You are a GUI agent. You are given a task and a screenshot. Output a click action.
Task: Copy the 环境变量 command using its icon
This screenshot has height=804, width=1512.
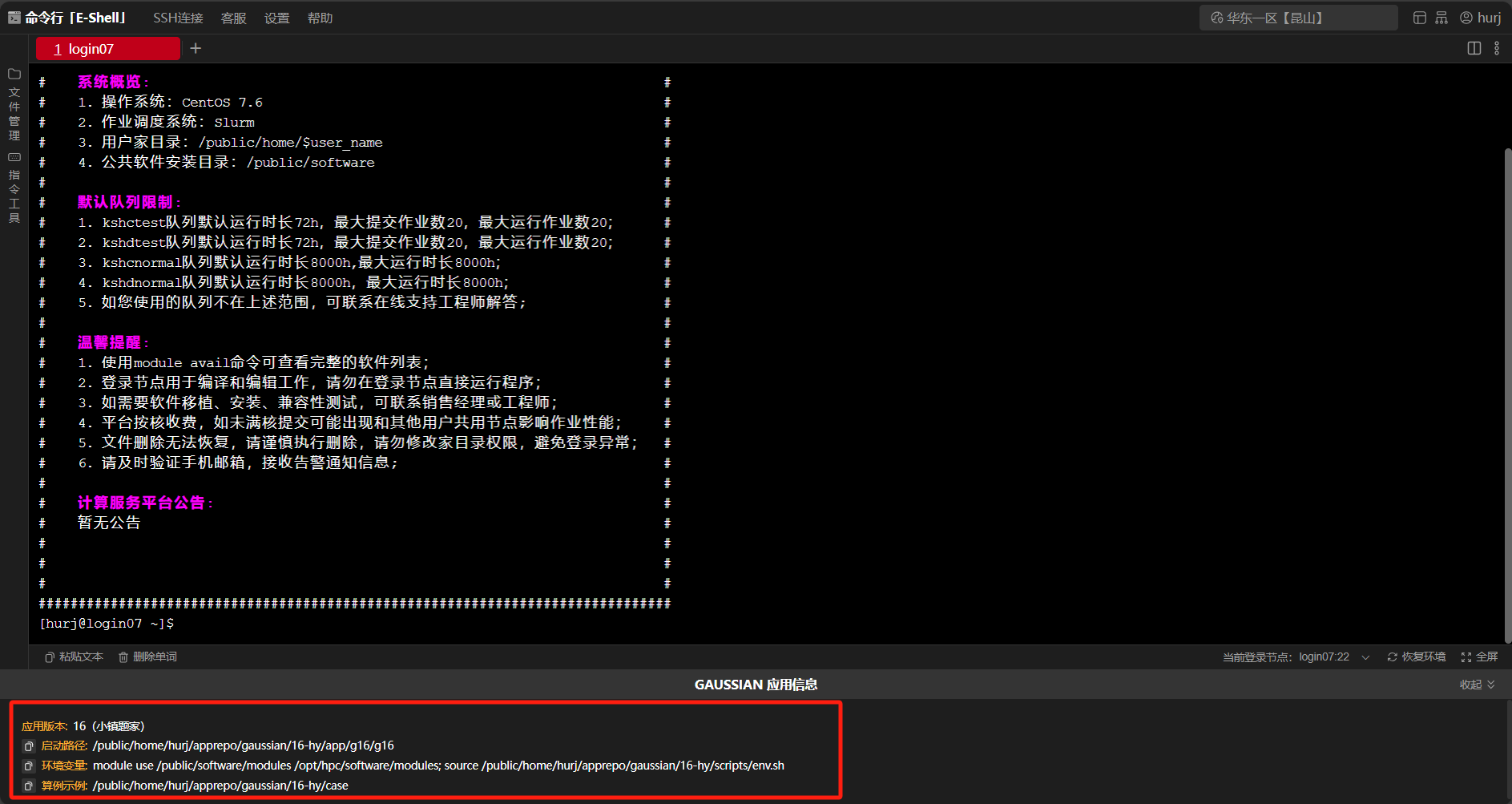pyautogui.click(x=29, y=766)
